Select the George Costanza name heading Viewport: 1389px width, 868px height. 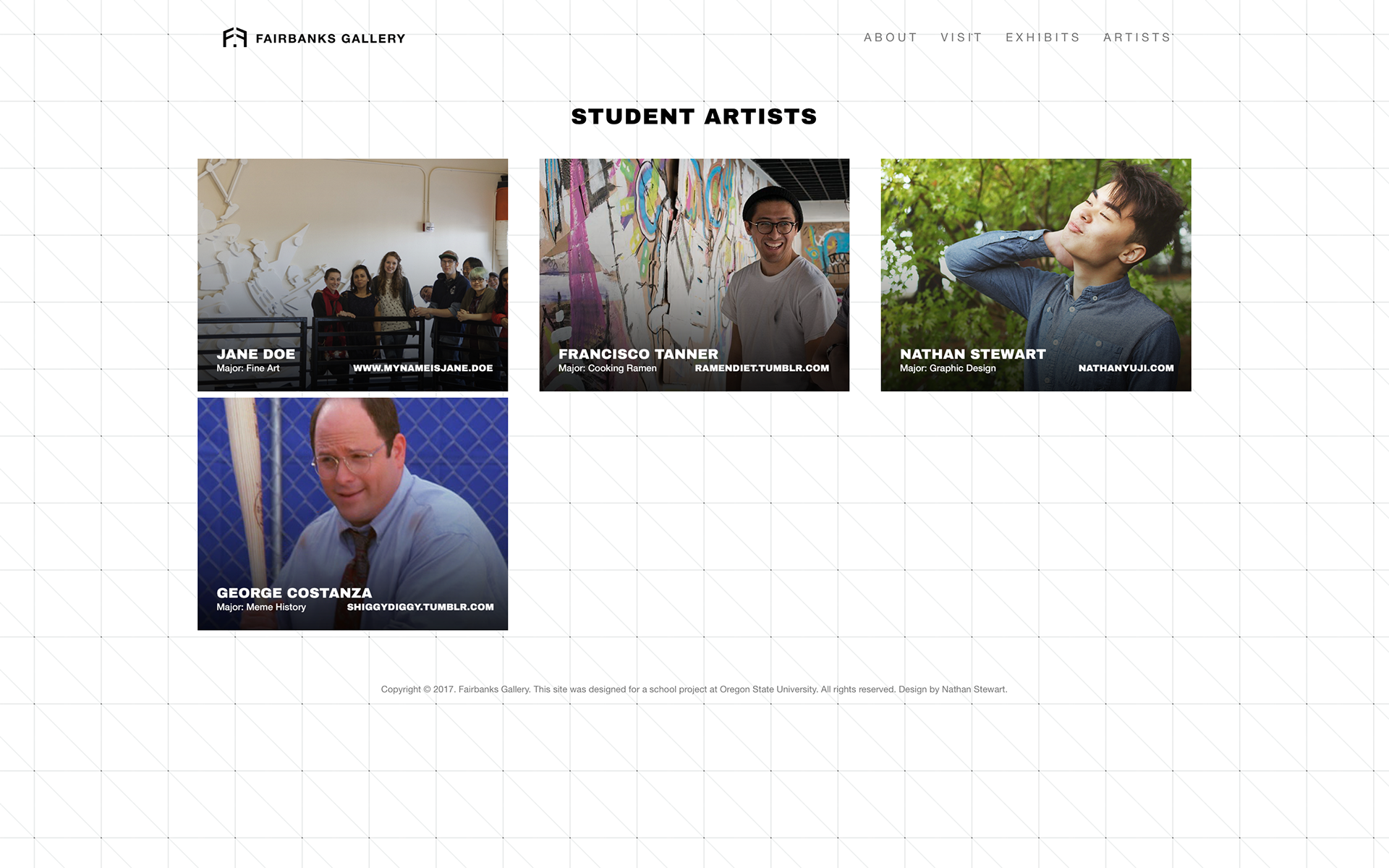coord(294,592)
